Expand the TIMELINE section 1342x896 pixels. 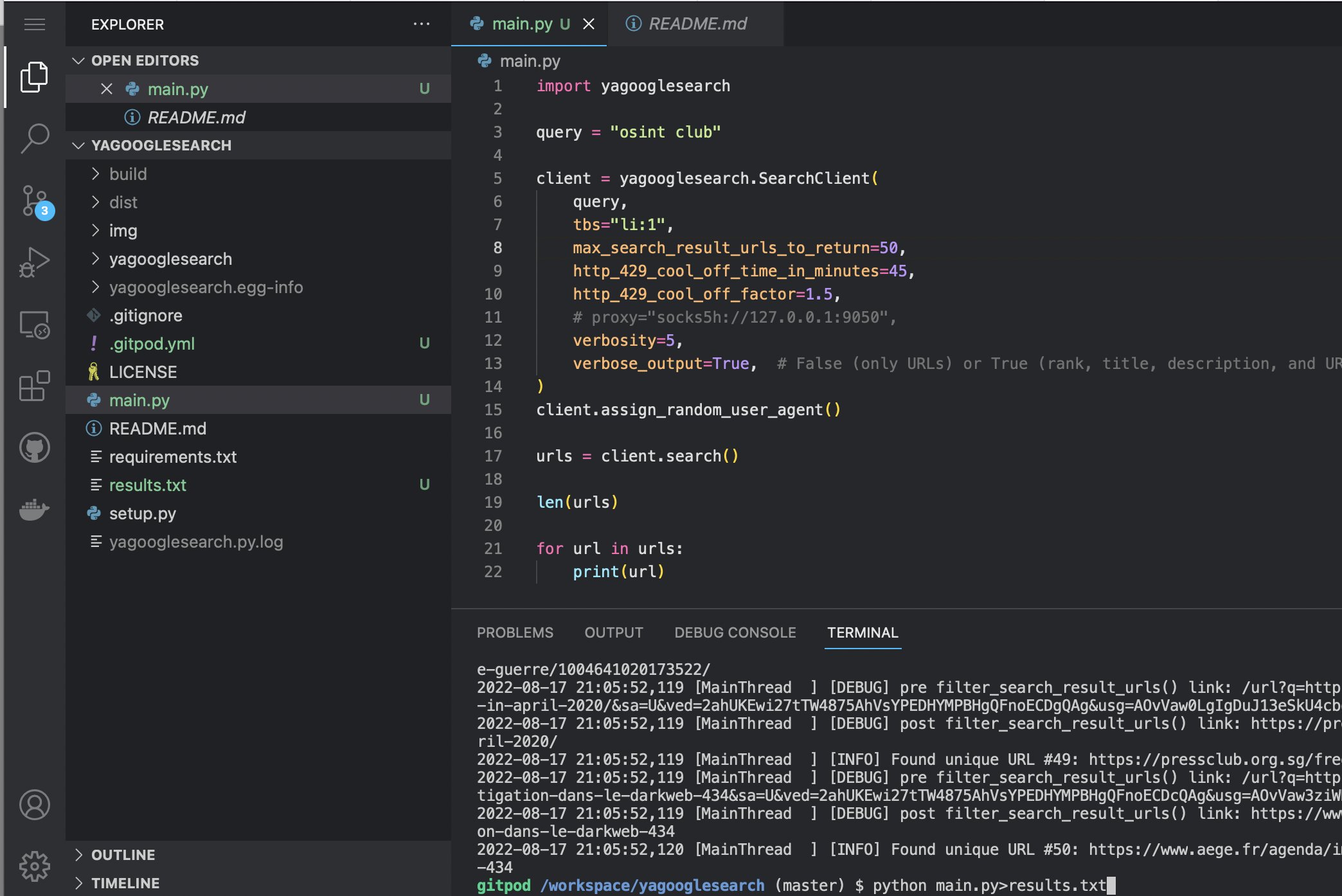click(125, 883)
